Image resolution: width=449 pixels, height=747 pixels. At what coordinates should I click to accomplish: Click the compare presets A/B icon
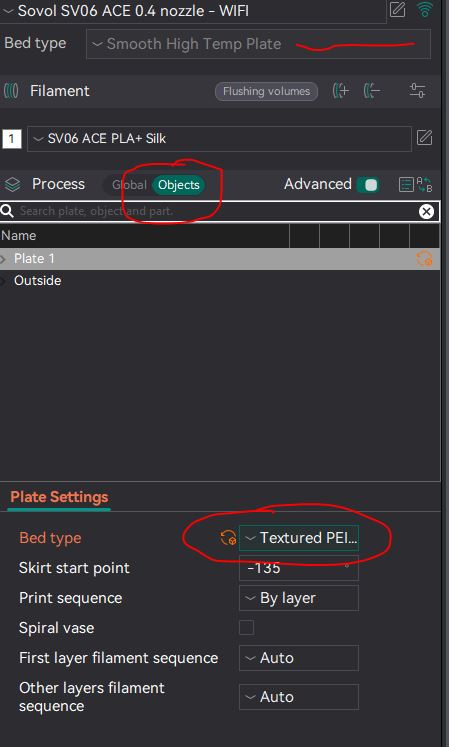(x=424, y=184)
